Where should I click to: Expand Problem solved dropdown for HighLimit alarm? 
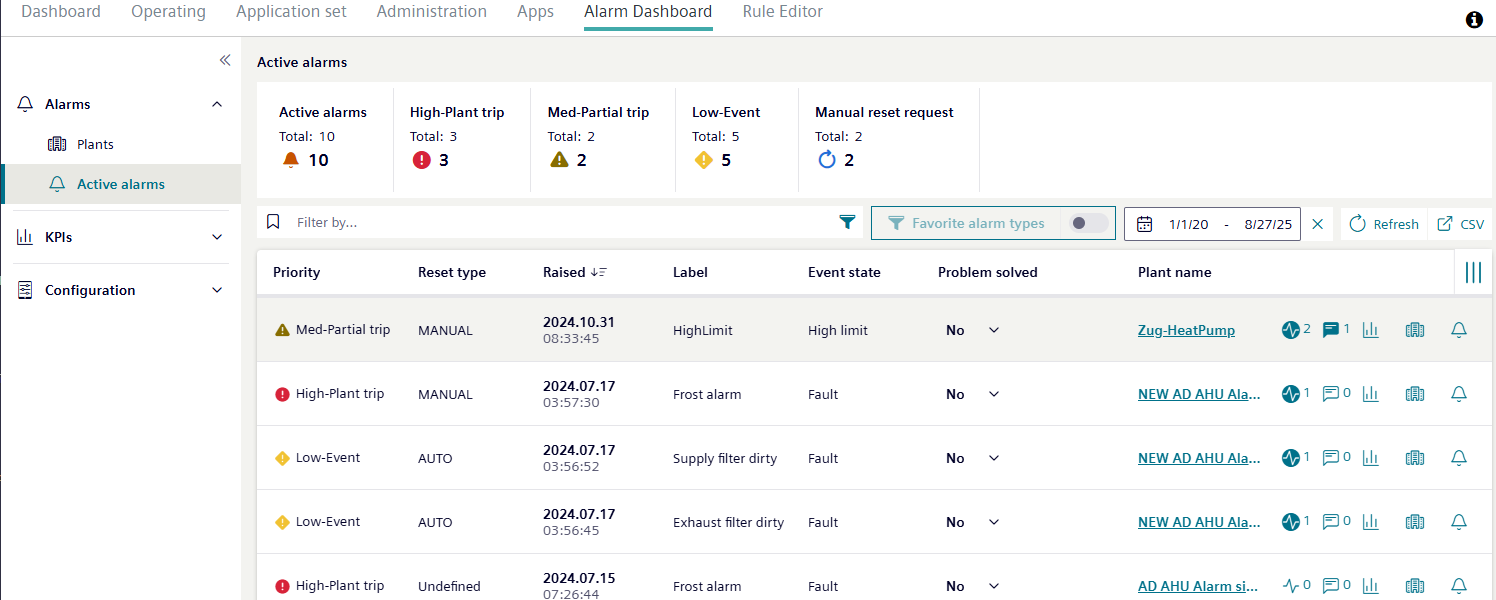click(x=993, y=330)
